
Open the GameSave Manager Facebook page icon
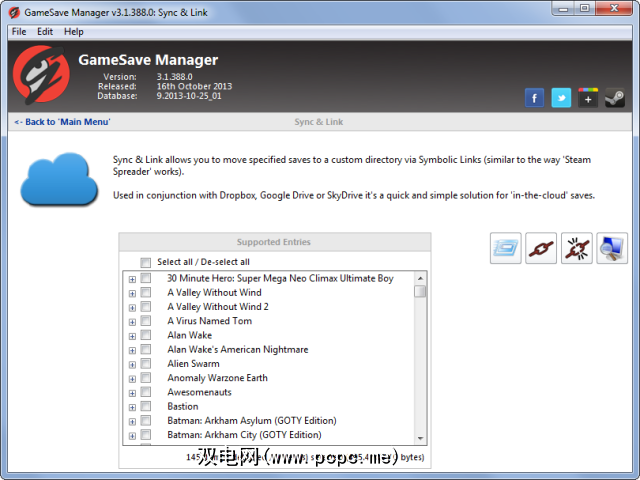(x=534, y=98)
